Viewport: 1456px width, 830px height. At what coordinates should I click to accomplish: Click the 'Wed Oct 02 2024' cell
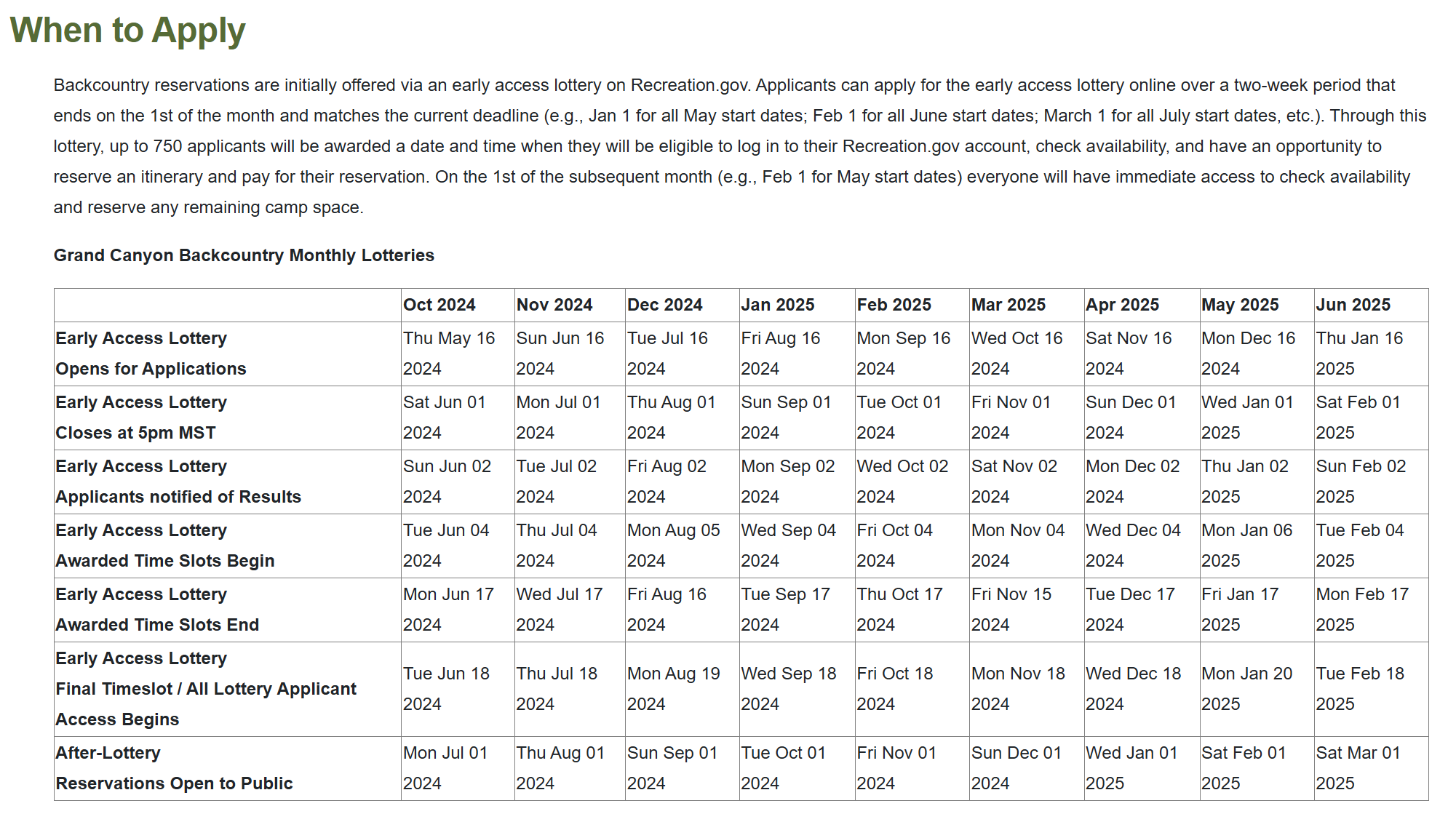click(902, 482)
